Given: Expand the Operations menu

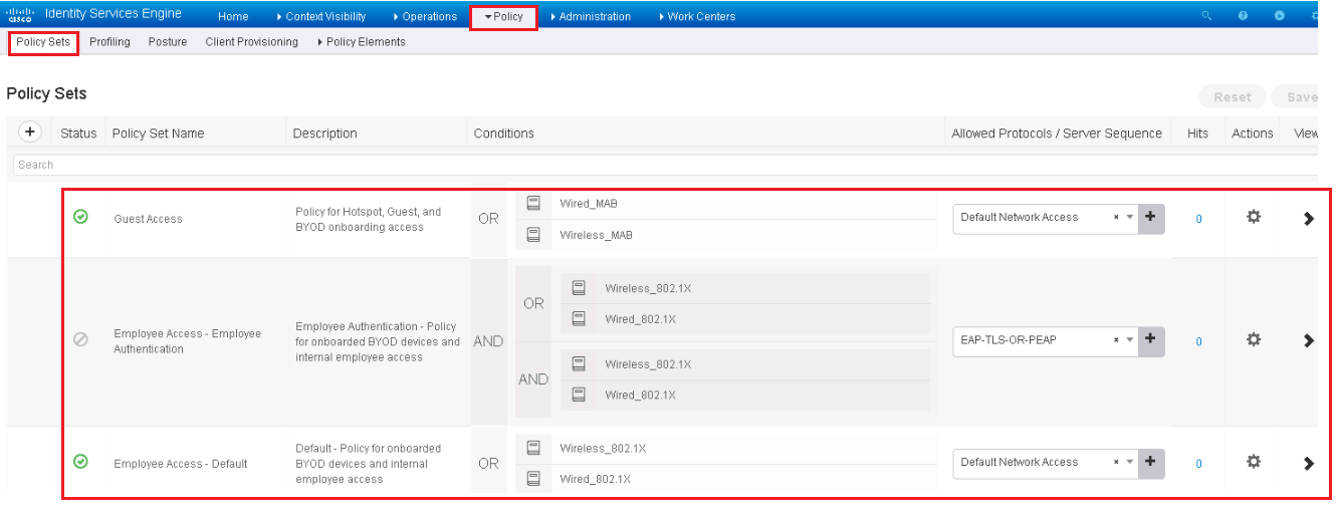Looking at the screenshot, I should click(x=425, y=17).
